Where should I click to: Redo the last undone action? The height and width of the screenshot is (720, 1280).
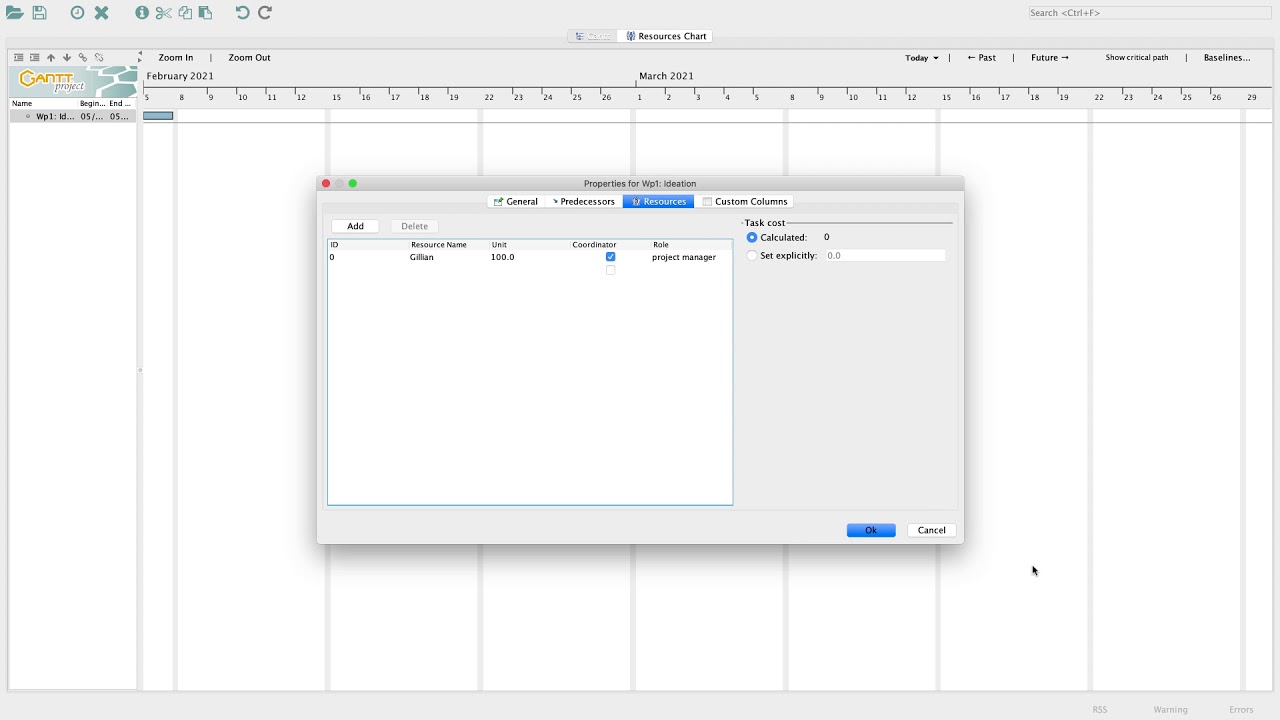tap(265, 13)
